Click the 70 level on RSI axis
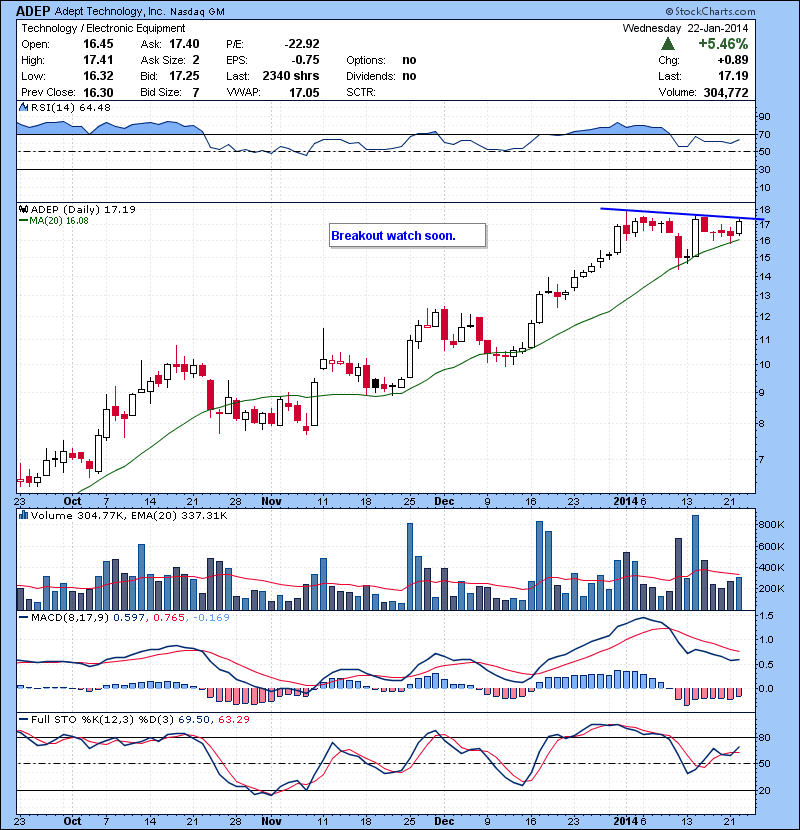 click(765, 134)
